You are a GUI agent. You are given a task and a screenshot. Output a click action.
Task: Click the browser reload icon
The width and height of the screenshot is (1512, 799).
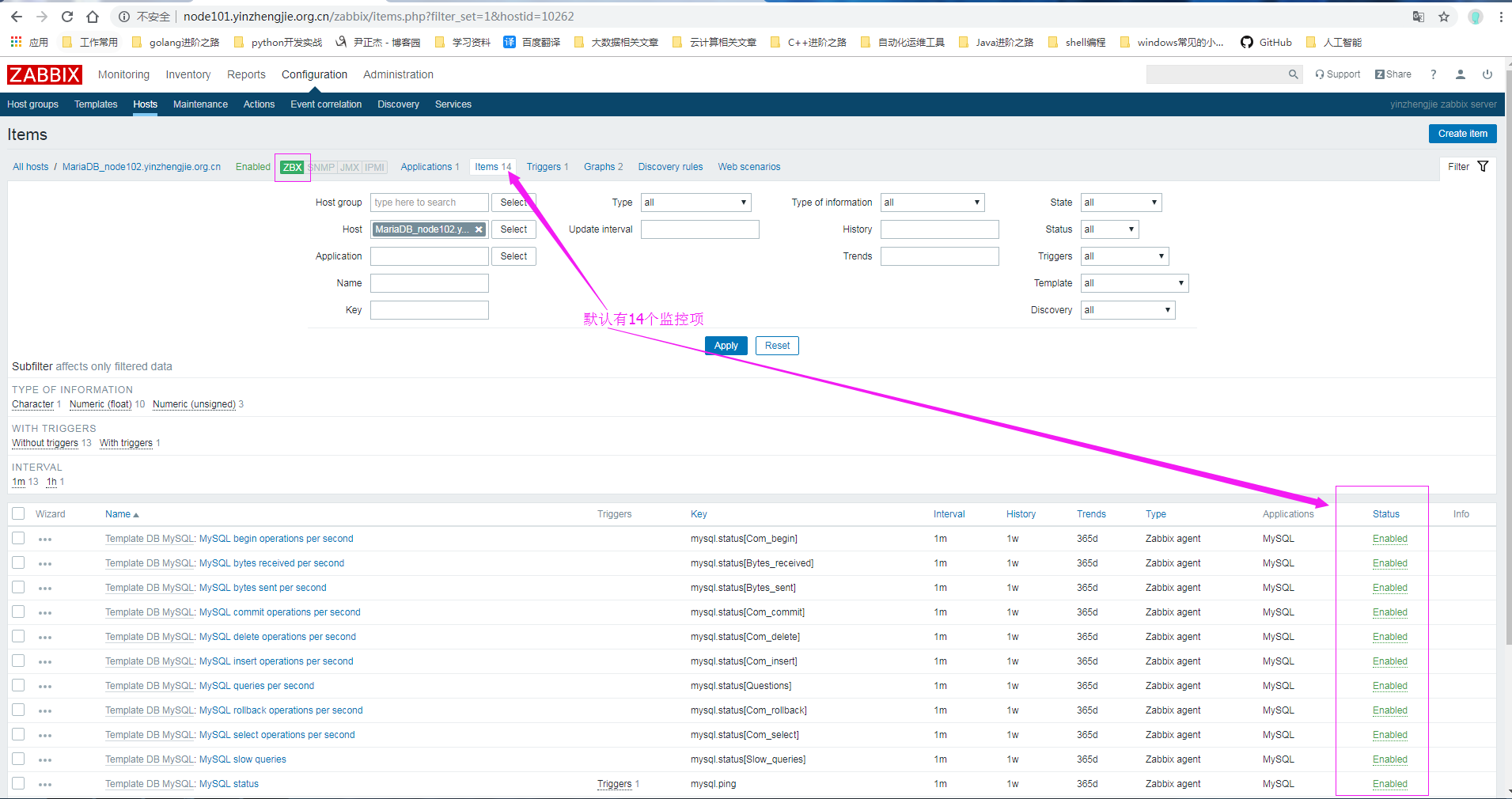click(67, 17)
